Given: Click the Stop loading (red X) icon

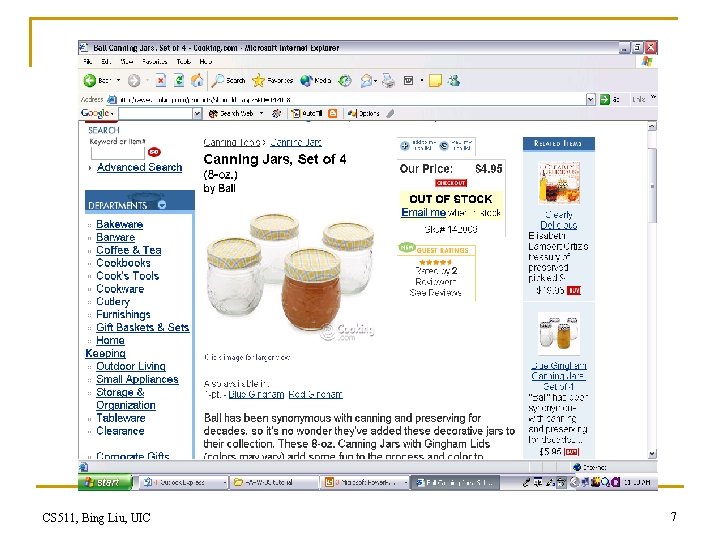Looking at the screenshot, I should click(160, 81).
